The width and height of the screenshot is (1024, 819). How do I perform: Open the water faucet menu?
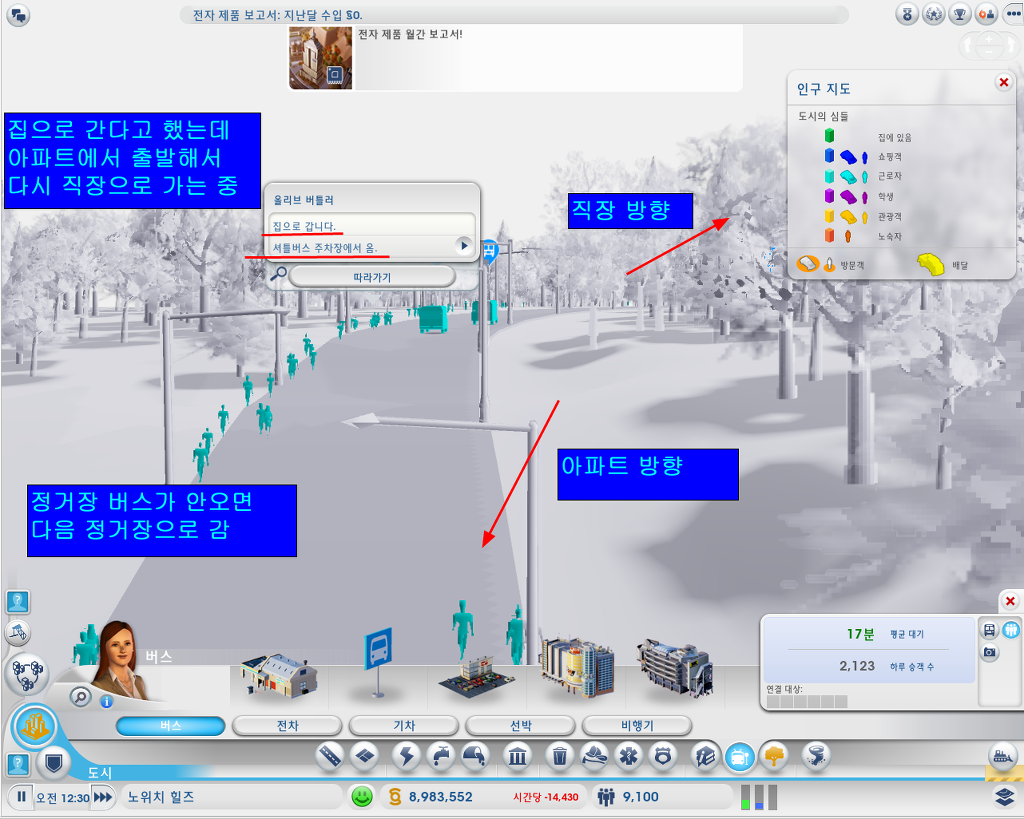(x=441, y=756)
